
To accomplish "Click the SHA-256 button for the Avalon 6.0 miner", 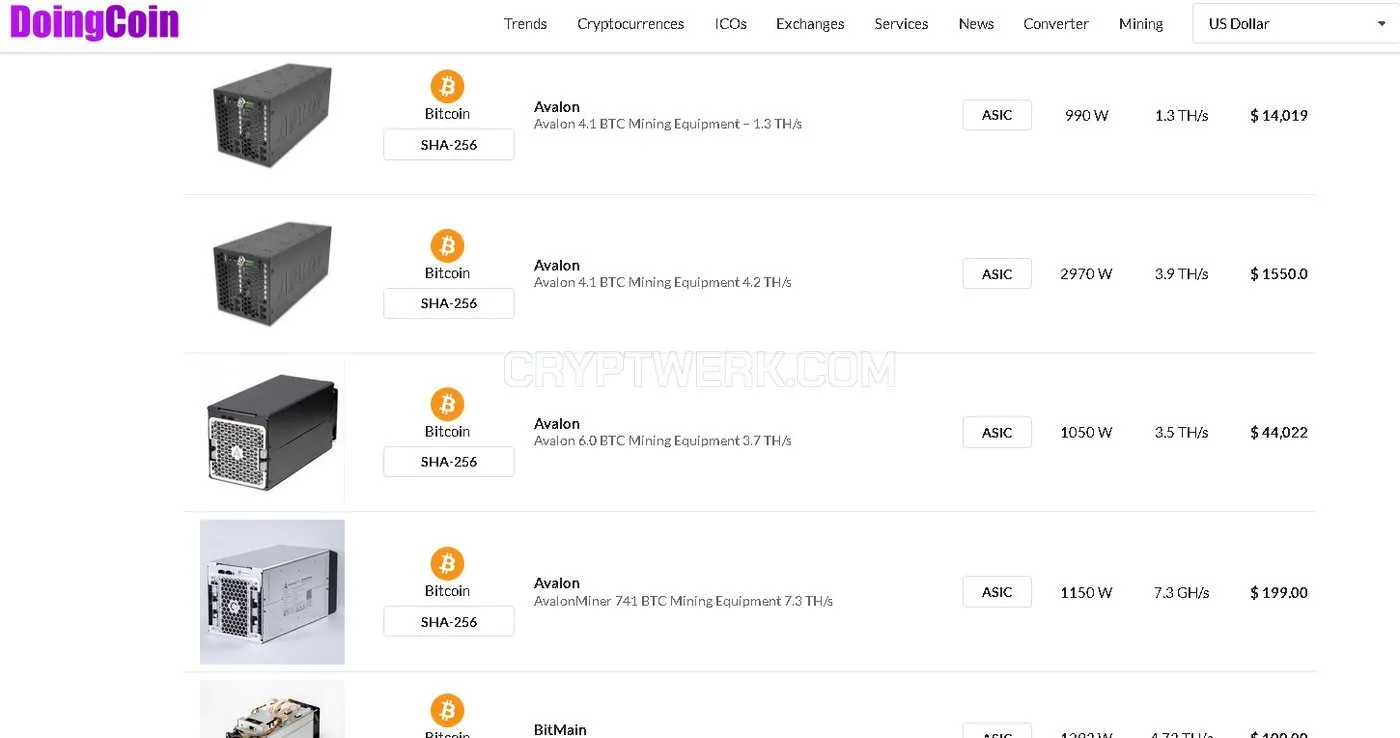I will point(449,462).
